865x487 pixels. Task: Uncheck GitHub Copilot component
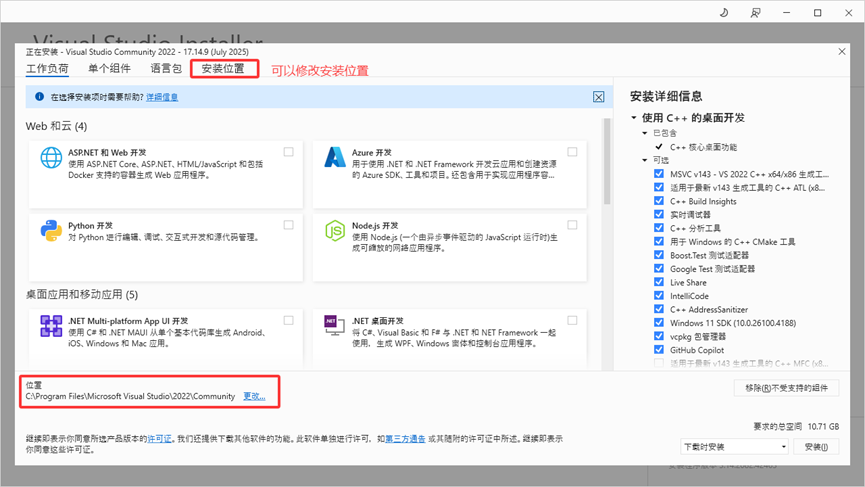pos(659,350)
